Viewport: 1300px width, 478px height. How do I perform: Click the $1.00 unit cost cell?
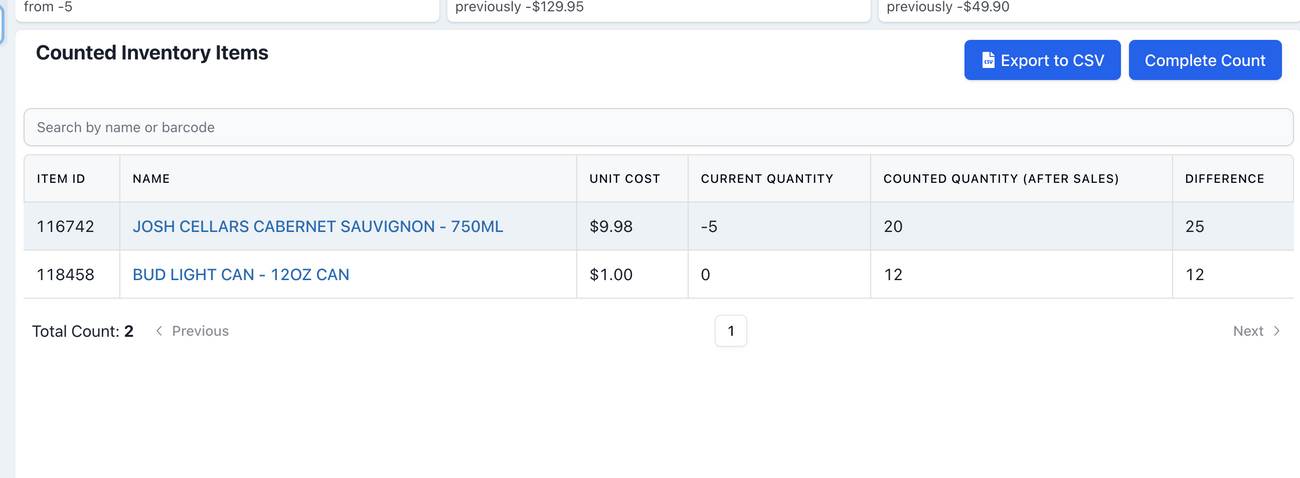(611, 275)
